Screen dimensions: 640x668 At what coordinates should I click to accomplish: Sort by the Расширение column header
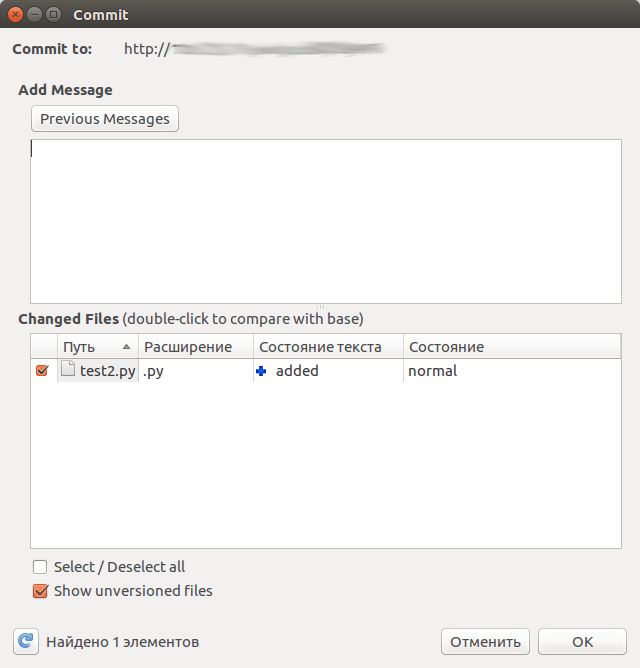click(196, 346)
